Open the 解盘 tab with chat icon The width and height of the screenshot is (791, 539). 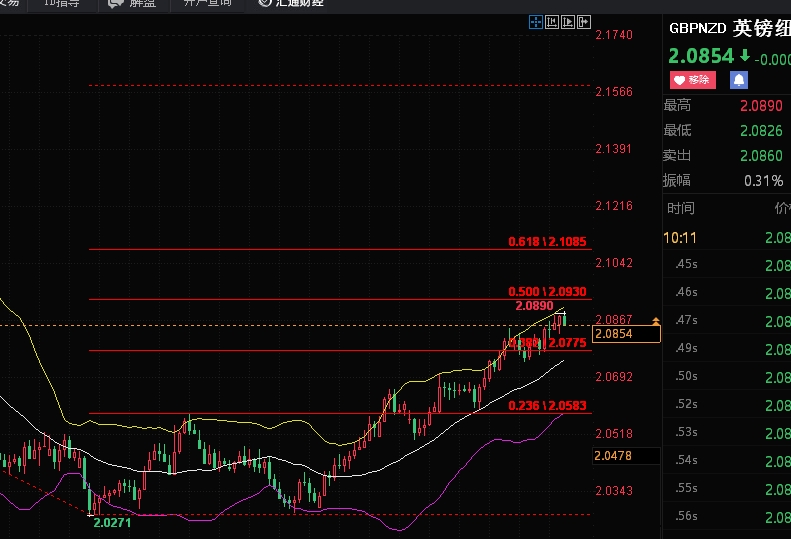(132, 3)
